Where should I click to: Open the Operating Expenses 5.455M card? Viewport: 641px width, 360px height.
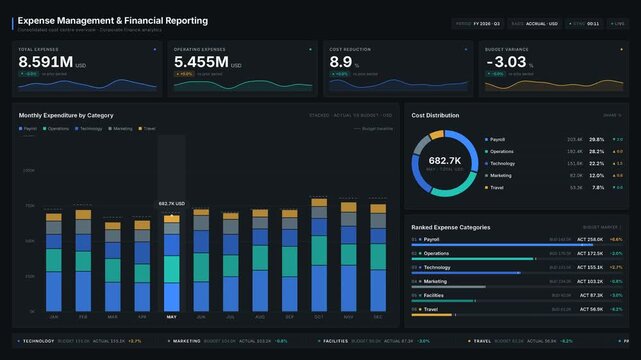point(243,68)
